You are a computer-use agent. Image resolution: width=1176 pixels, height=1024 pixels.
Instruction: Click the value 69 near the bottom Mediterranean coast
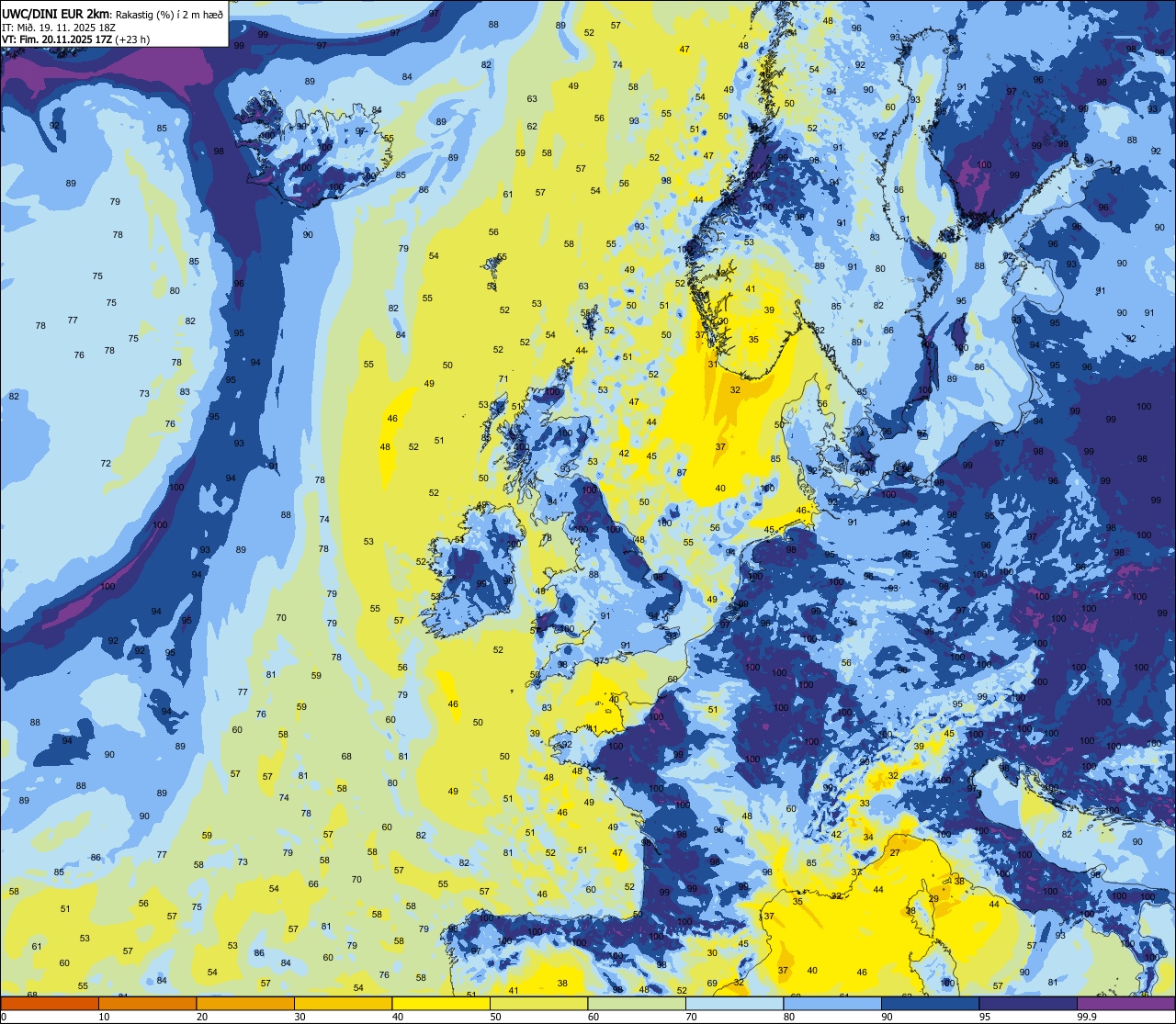[x=712, y=983]
